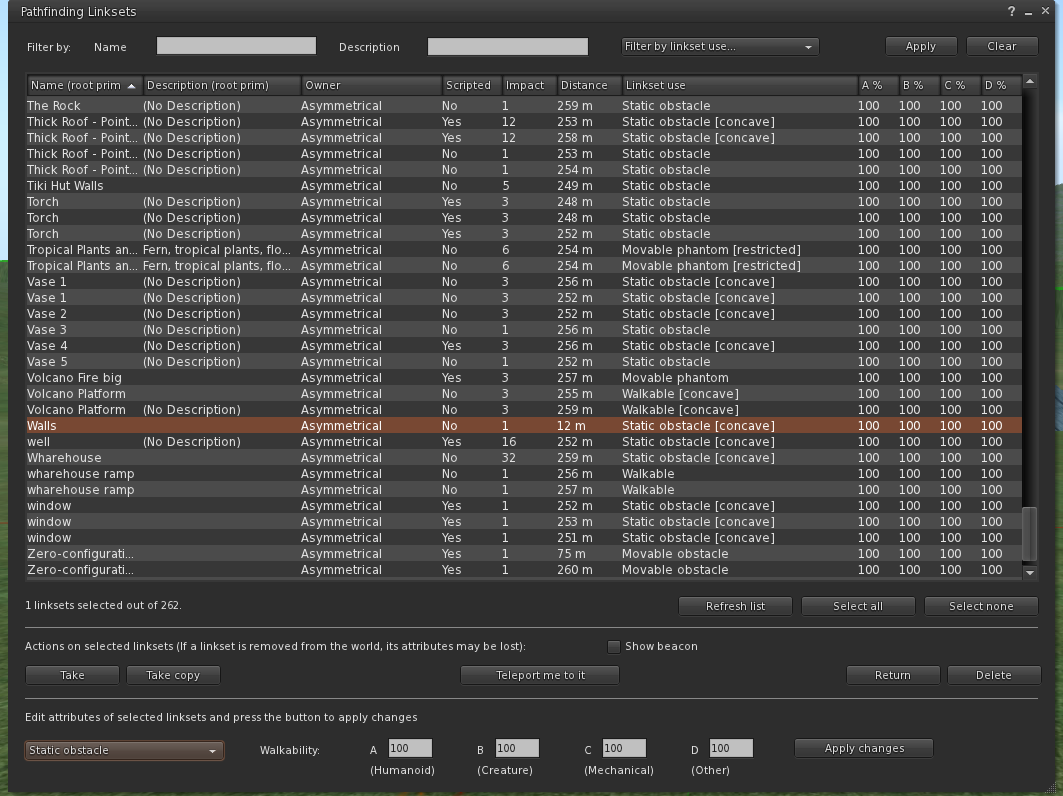This screenshot has width=1063, height=796.
Task: Click the Walkability D (Other) field
Action: pos(731,749)
